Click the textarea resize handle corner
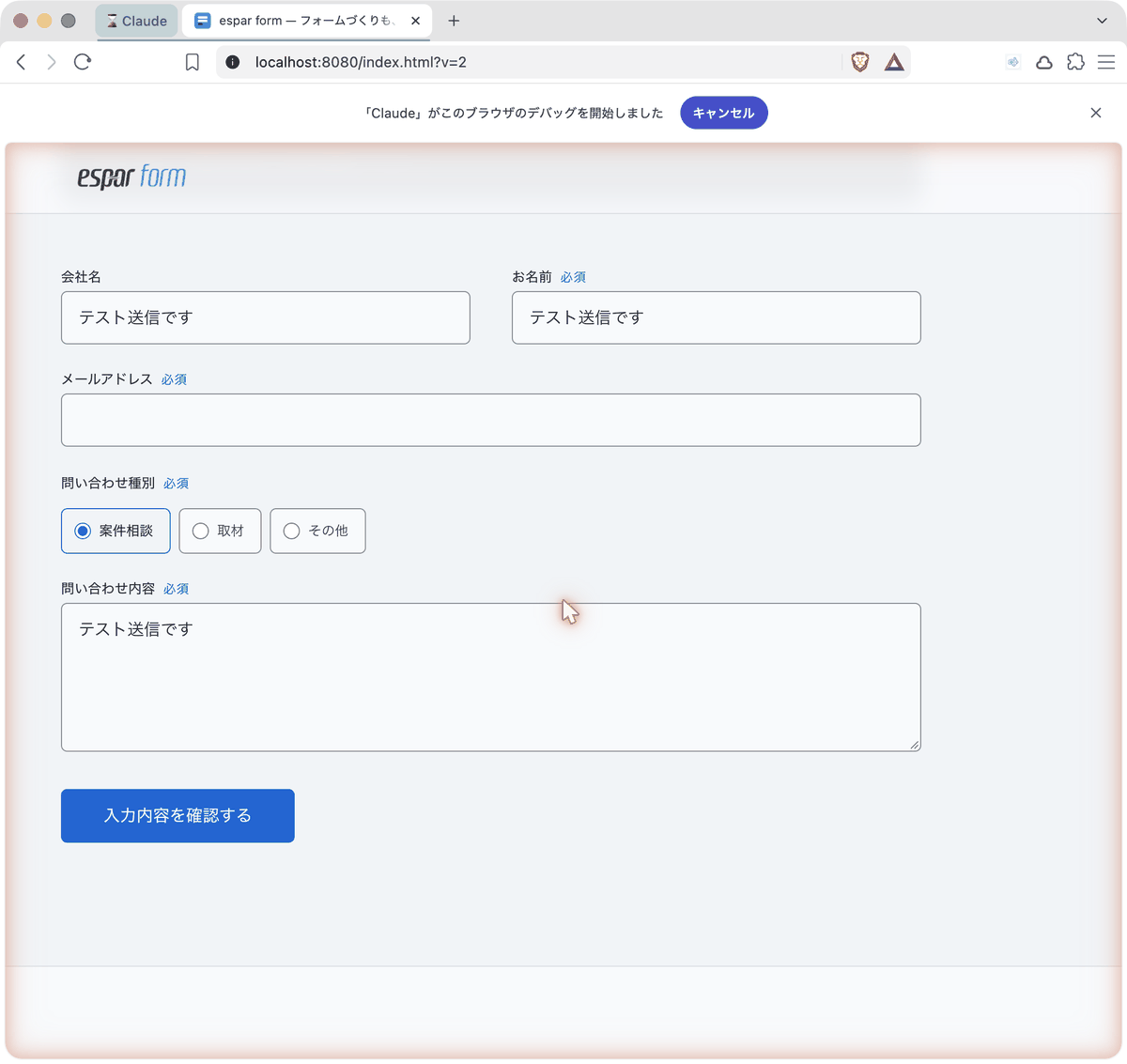The width and height of the screenshot is (1127, 1064). pos(915,746)
